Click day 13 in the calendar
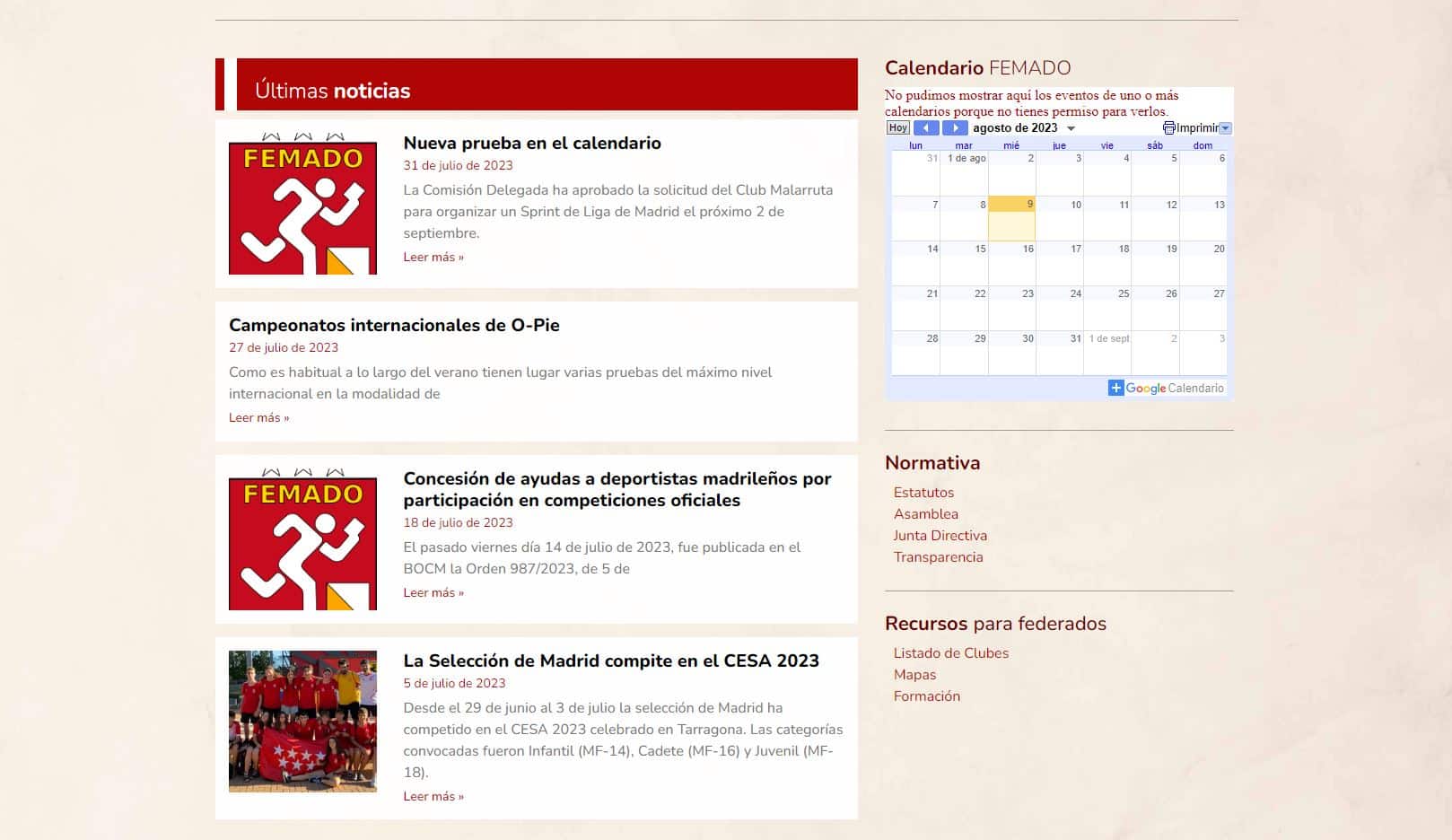 (x=1203, y=218)
